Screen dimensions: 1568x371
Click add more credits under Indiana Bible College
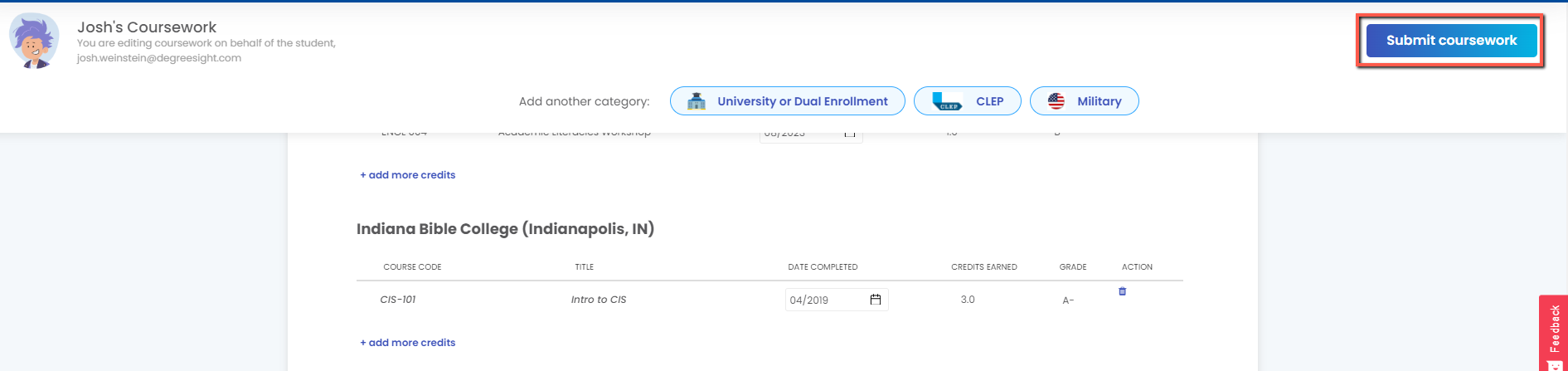click(407, 343)
